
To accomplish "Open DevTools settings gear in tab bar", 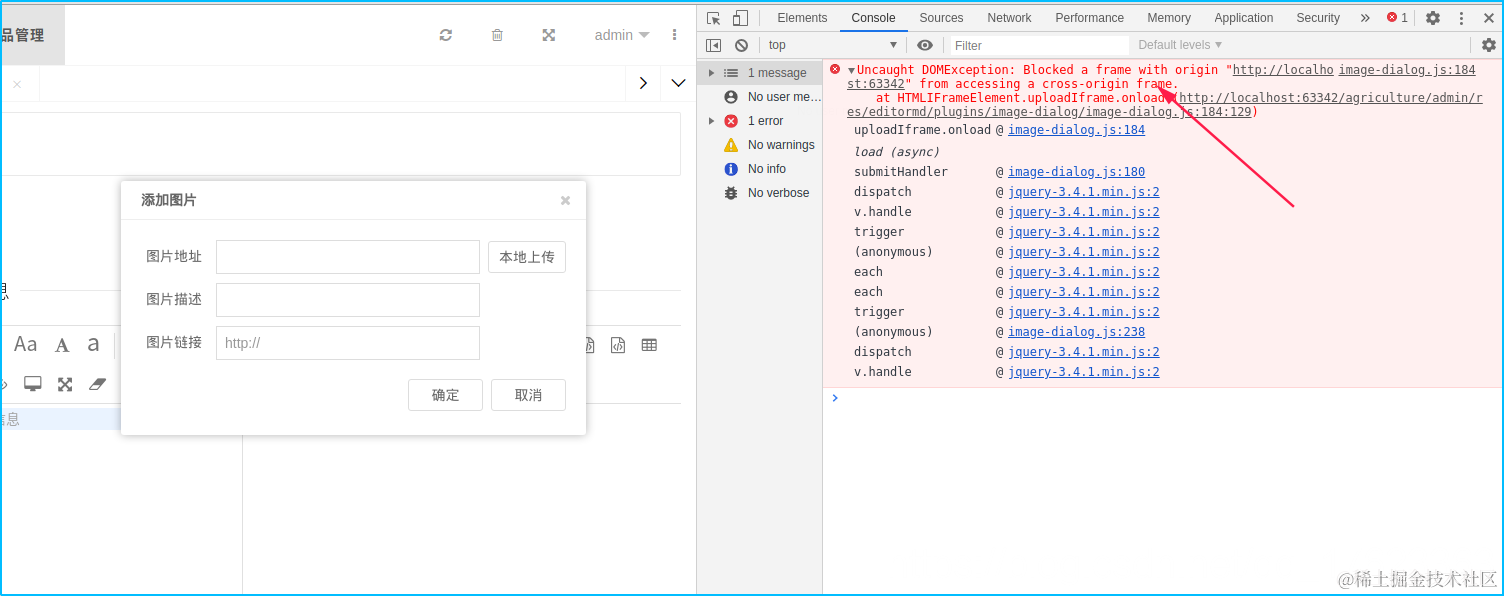I will (x=1433, y=18).
